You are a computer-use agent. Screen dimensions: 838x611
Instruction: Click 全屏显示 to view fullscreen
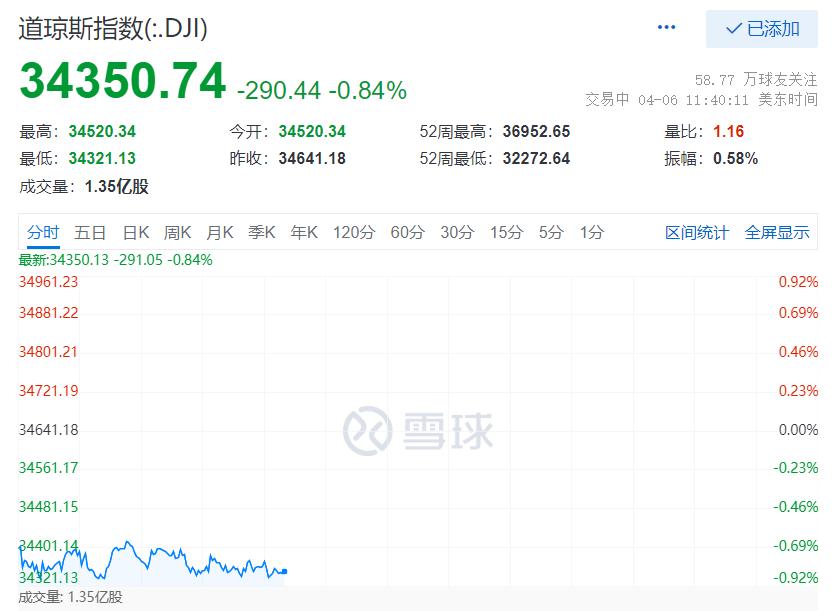[777, 233]
